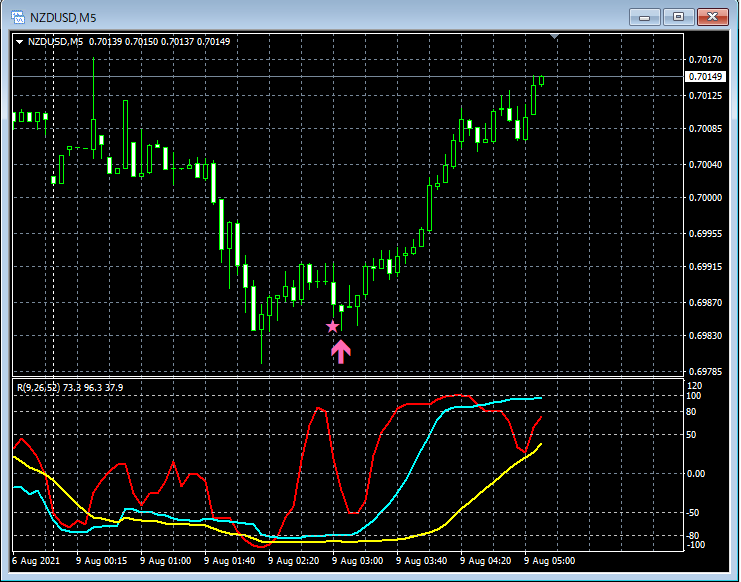Click the 9 Aug 03:00 time label
The image size is (741, 582).
coord(357,561)
